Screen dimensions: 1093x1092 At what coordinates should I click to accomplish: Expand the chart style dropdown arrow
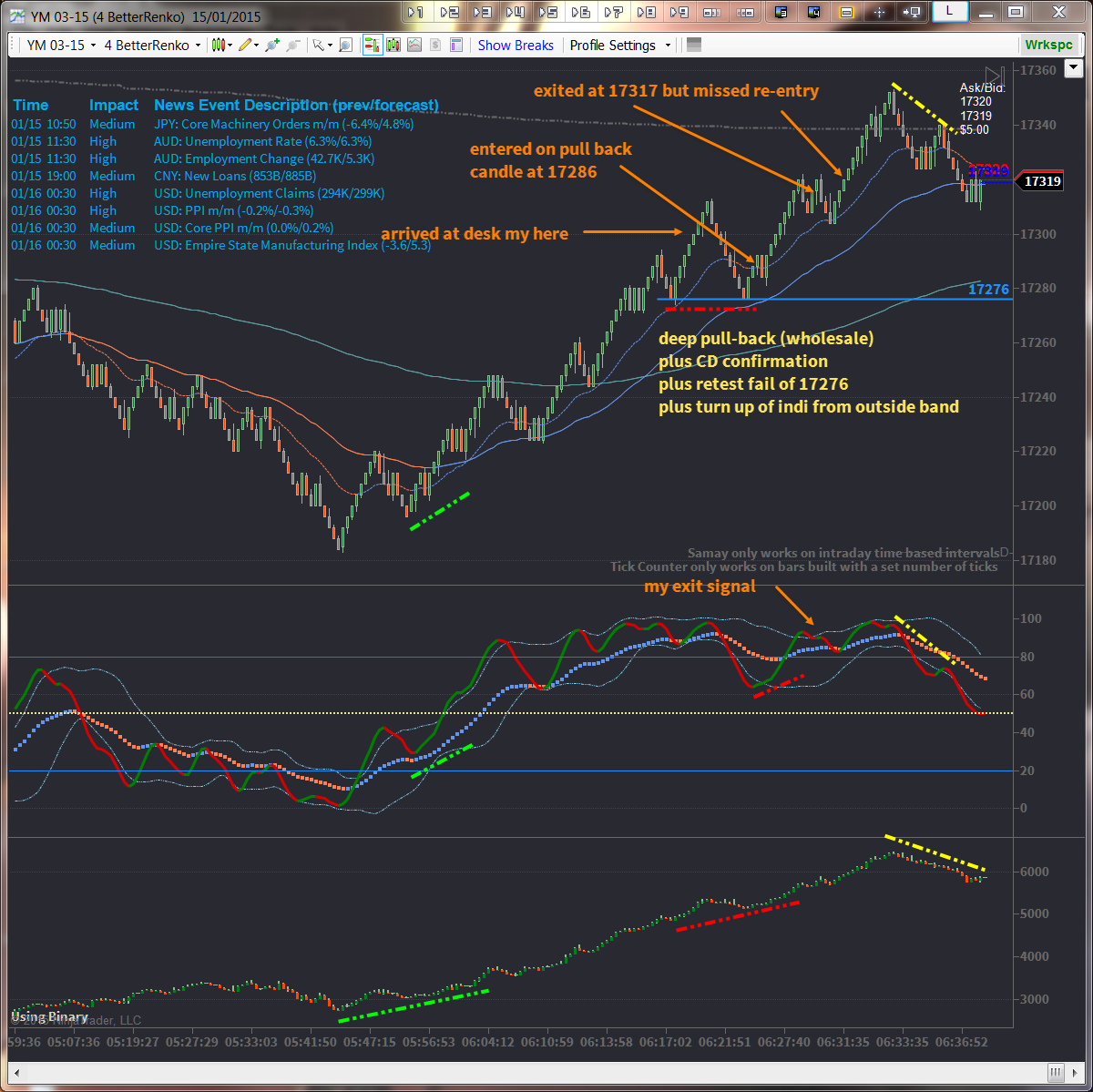coord(230,45)
